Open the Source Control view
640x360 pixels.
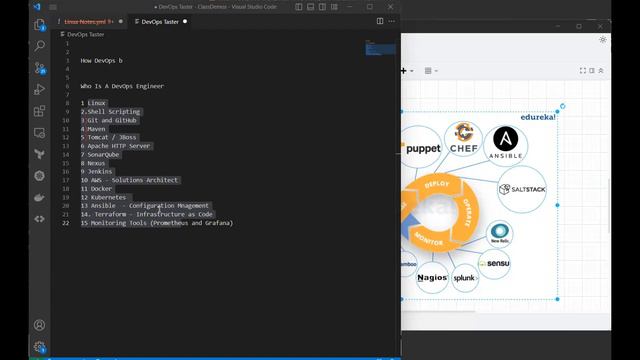pos(40,68)
